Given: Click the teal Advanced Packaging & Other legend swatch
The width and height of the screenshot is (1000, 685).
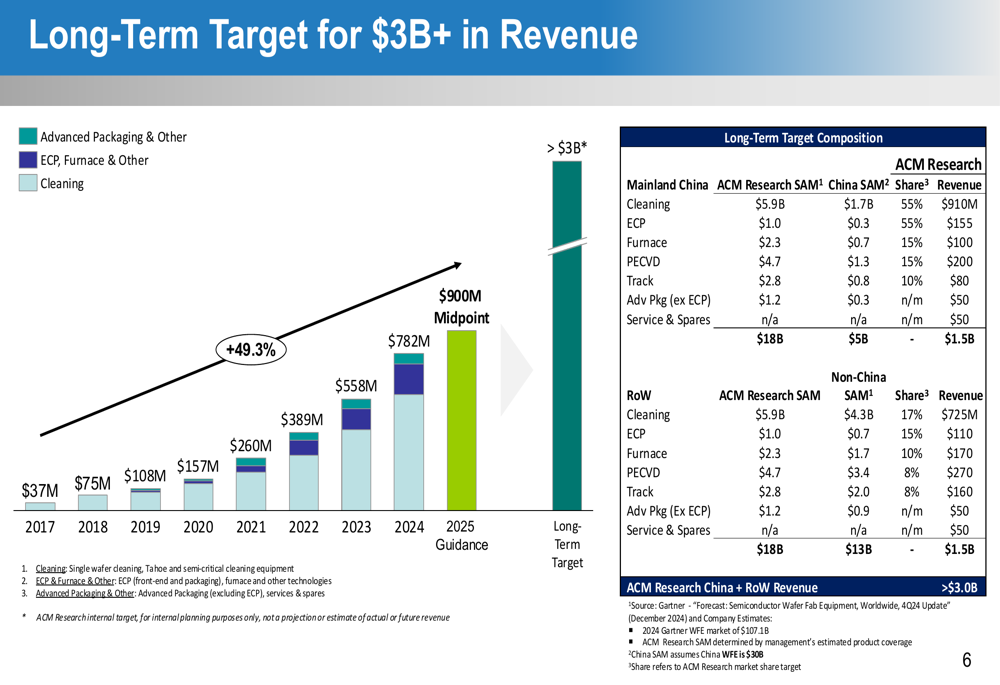Looking at the screenshot, I should [28, 136].
